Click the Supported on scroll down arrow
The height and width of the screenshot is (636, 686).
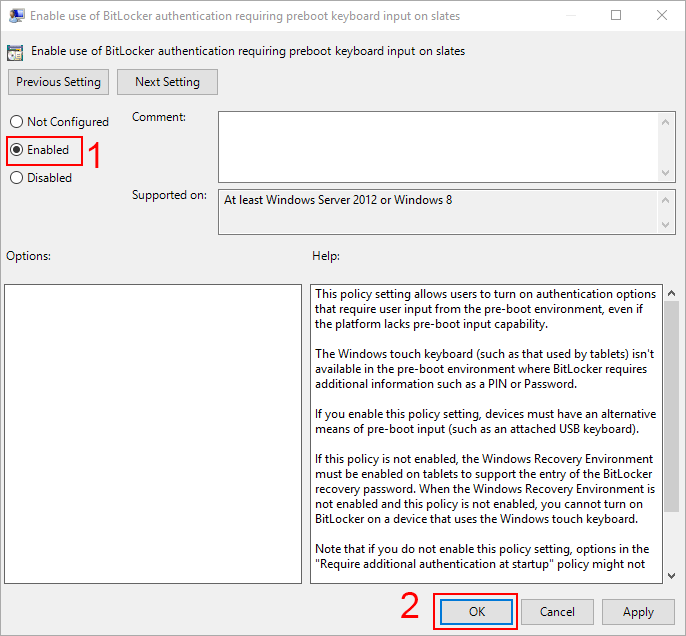pyautogui.click(x=665, y=224)
